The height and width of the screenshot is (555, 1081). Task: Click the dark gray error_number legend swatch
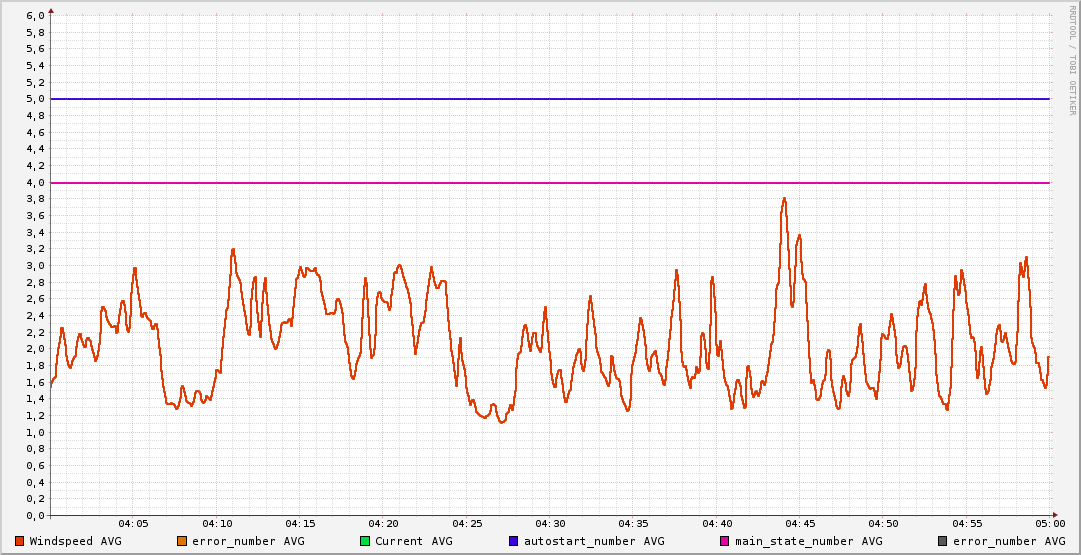click(x=943, y=541)
